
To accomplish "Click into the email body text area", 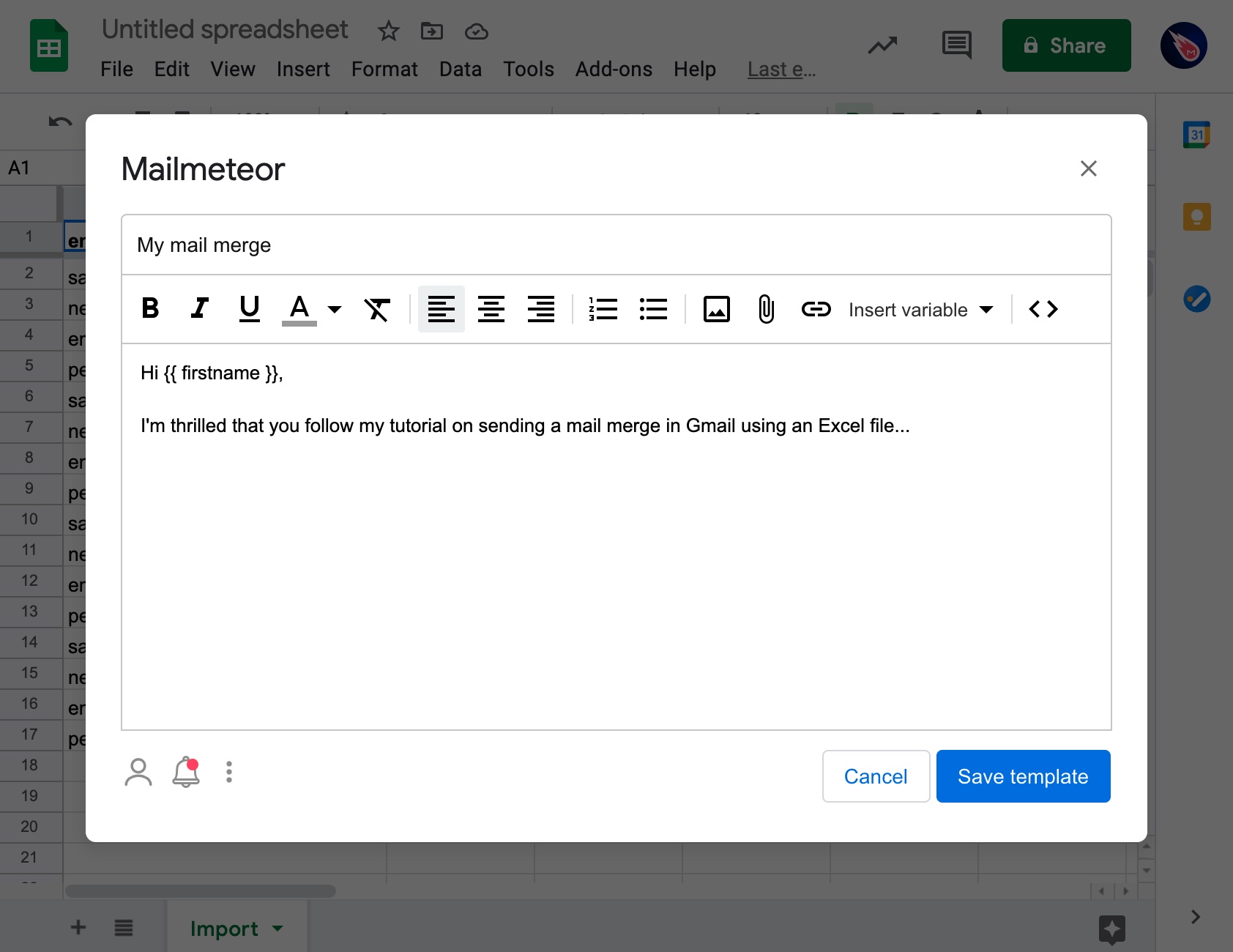I will 616,536.
